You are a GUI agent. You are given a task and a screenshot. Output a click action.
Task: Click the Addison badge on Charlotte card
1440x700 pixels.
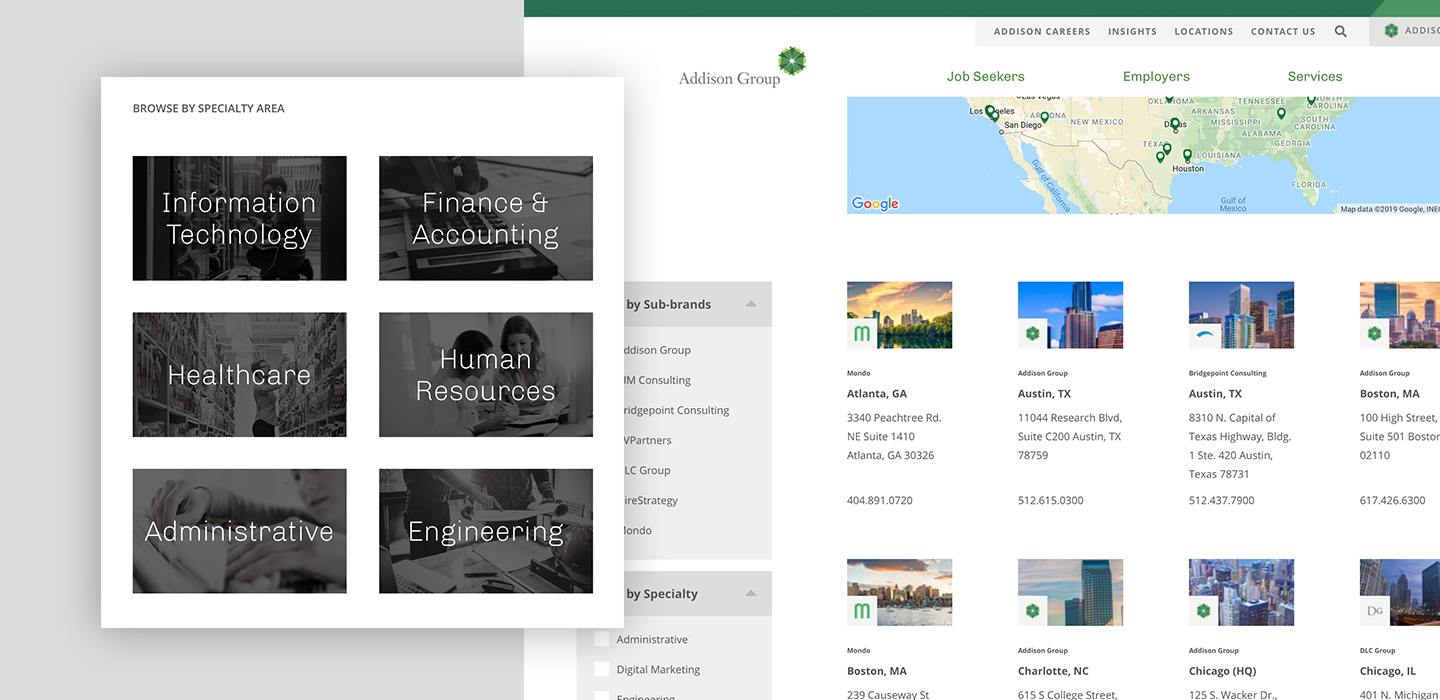point(1032,611)
